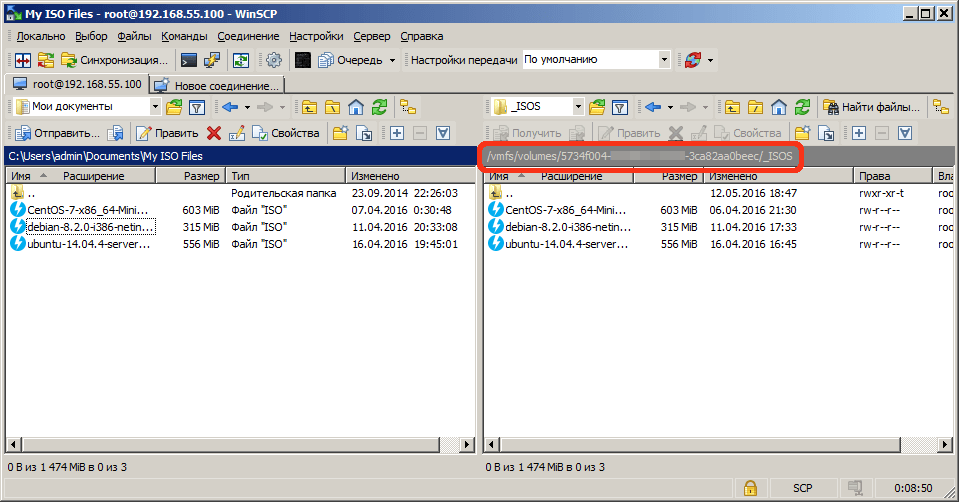959x502 pixels.
Task: Go to parent directory in remote panel
Action: 732,107
